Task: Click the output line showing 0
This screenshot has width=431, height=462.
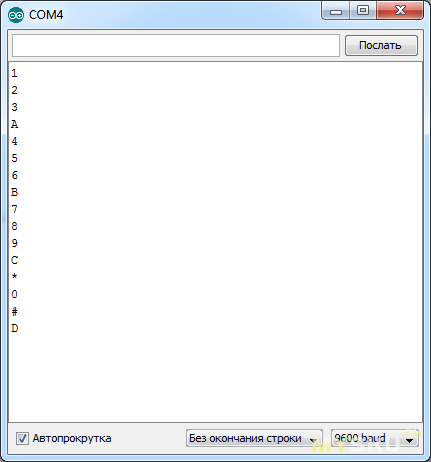Action: pyautogui.click(x=14, y=294)
